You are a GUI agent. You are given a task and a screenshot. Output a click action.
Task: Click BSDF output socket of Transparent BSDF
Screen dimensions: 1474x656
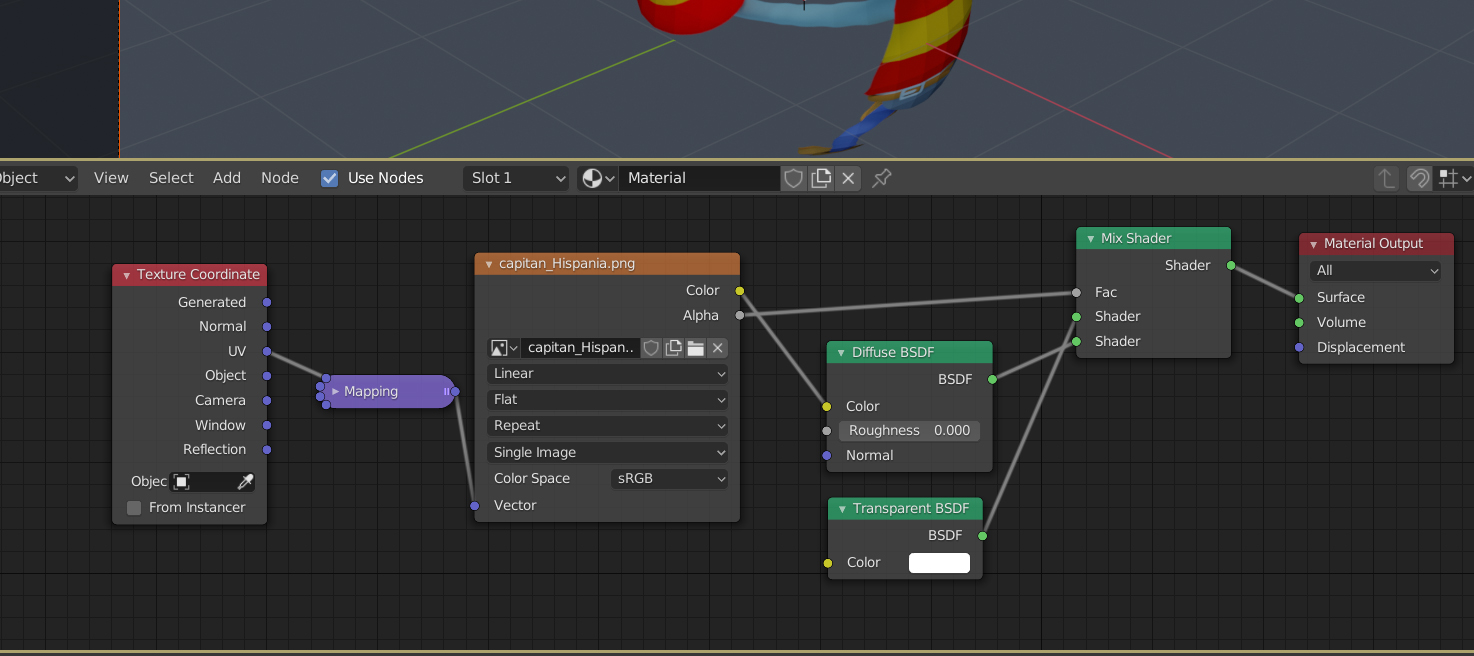[x=983, y=536]
